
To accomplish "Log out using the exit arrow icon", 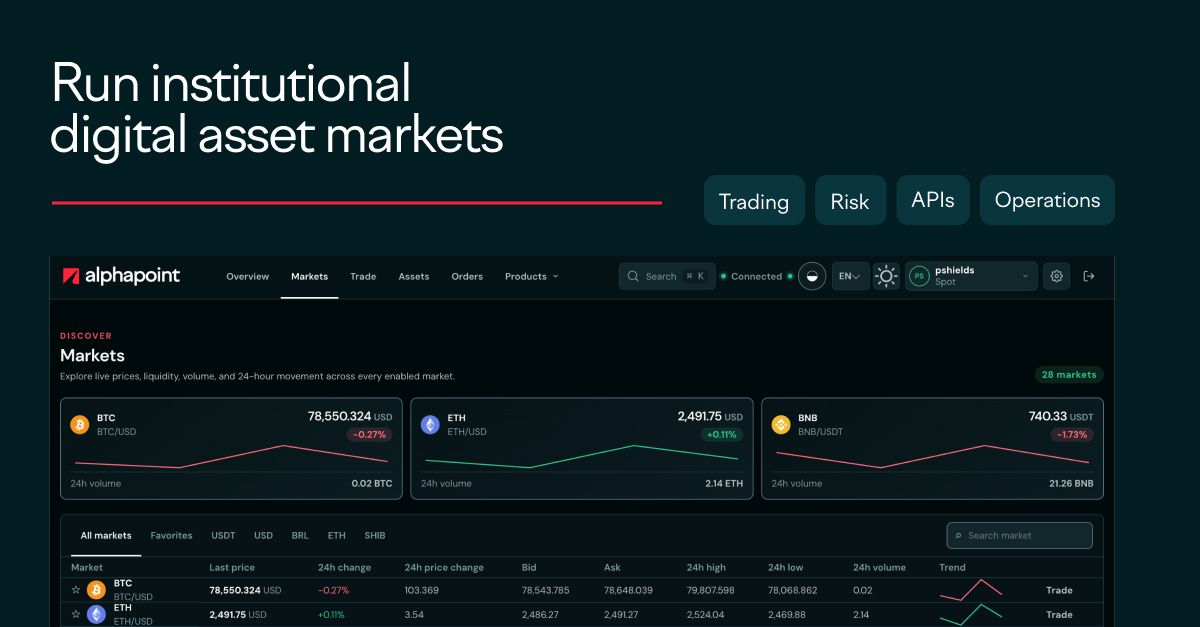I will pyautogui.click(x=1089, y=276).
